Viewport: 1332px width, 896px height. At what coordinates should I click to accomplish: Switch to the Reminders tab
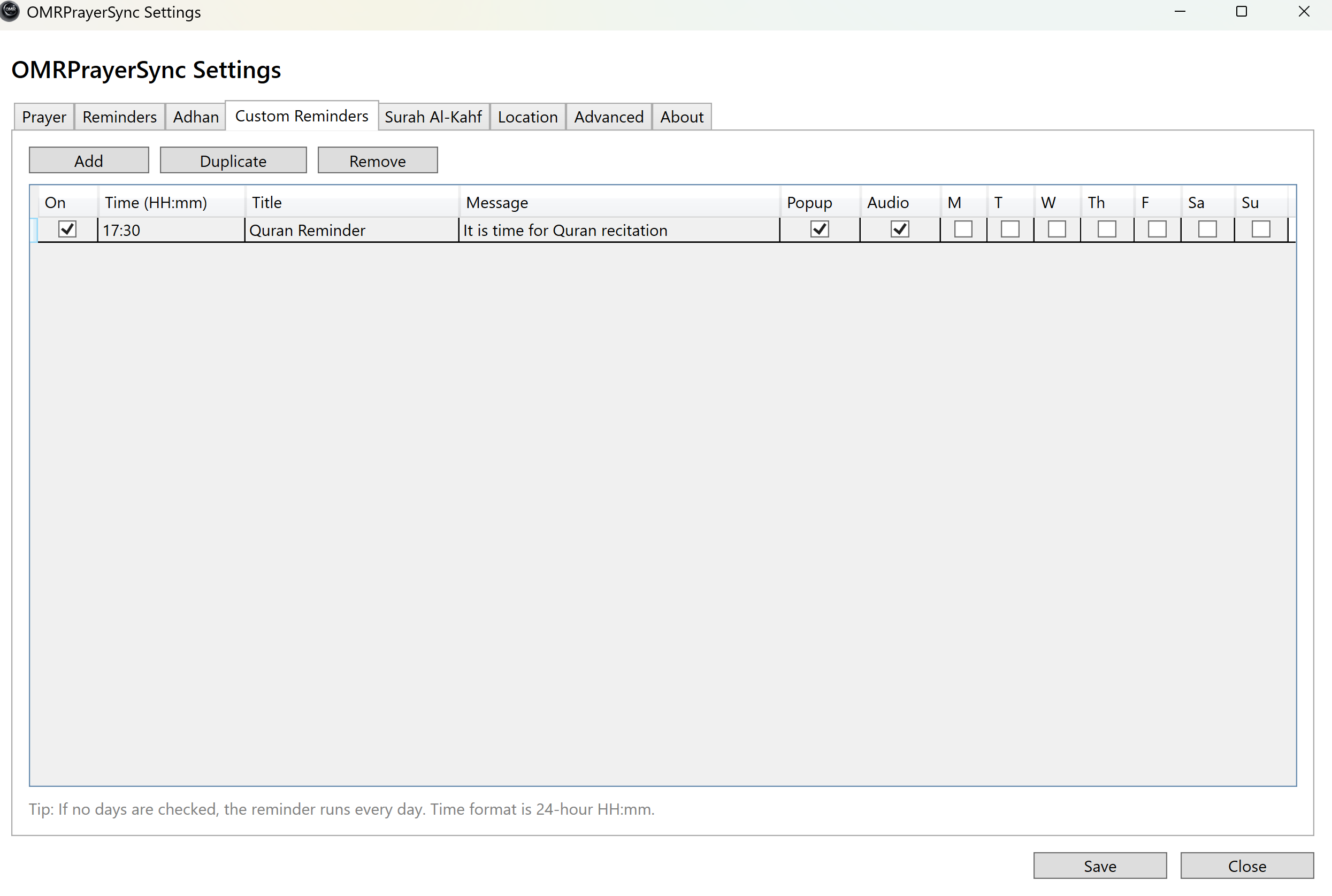pos(119,117)
